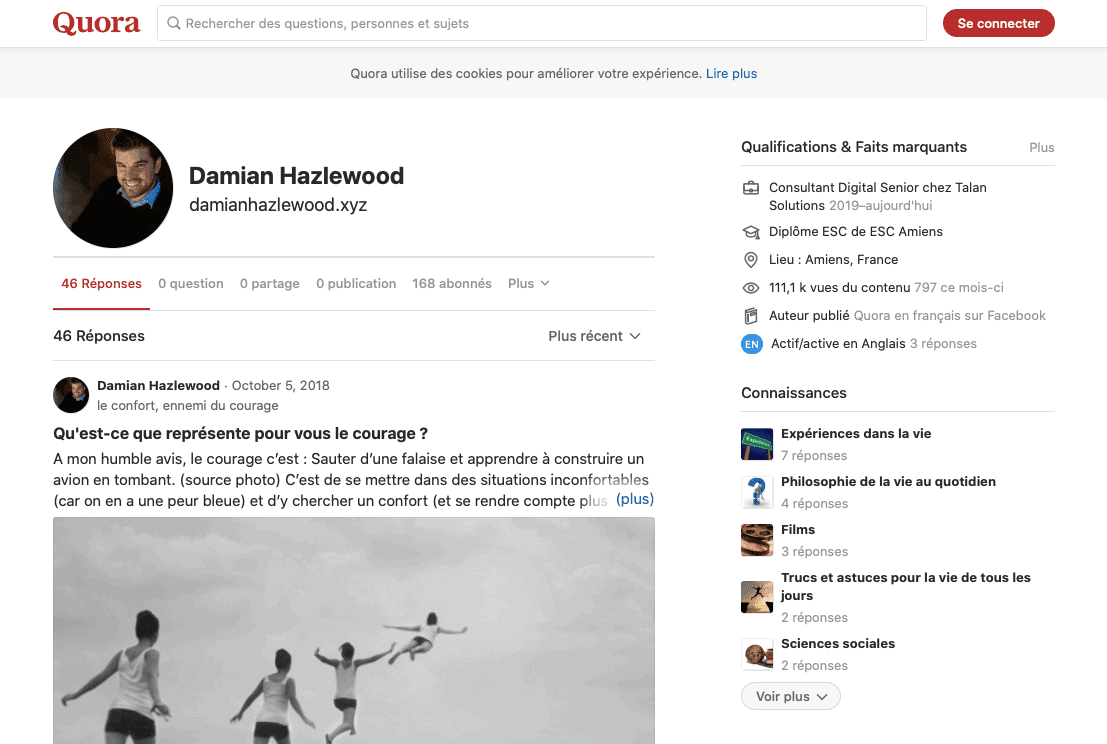The width and height of the screenshot is (1107, 744).
Task: Open the Films topic thumbnail
Action: click(x=757, y=540)
